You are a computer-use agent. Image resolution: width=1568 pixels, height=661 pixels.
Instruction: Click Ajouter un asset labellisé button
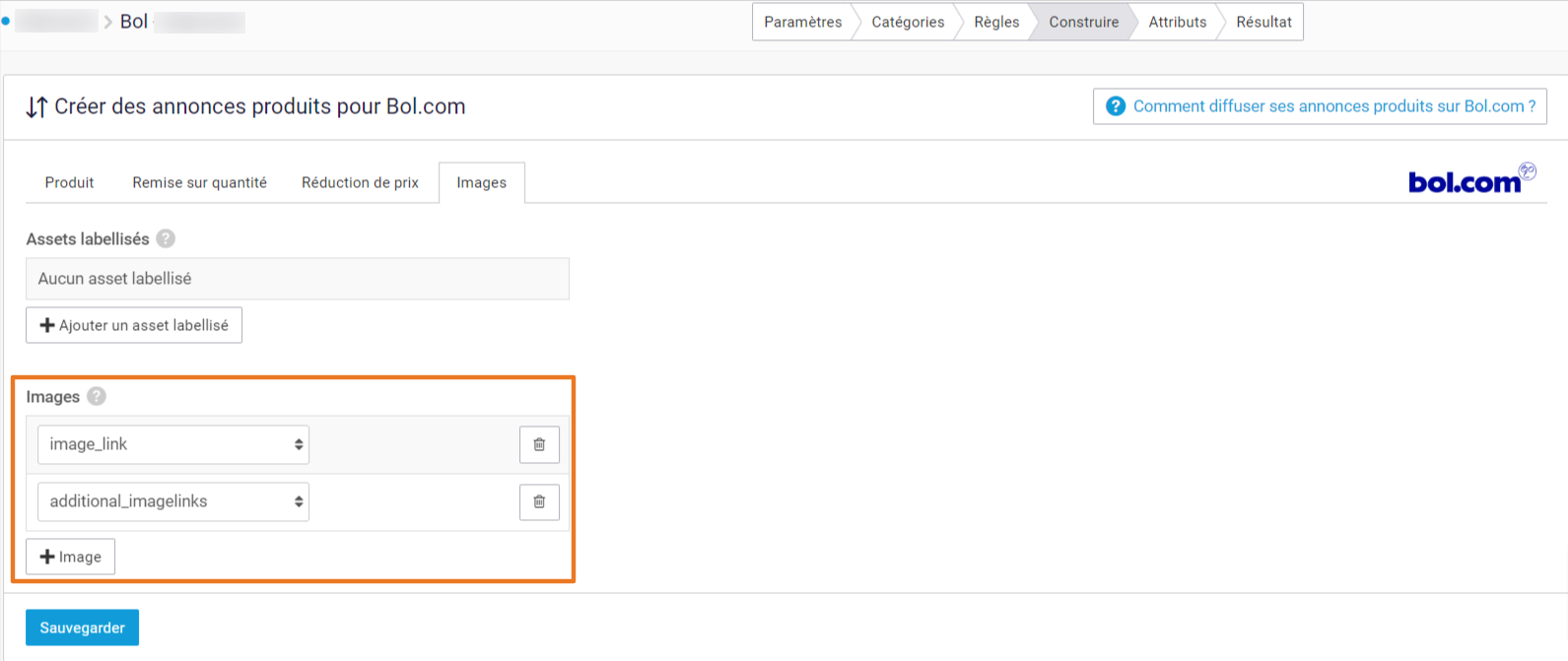(134, 325)
